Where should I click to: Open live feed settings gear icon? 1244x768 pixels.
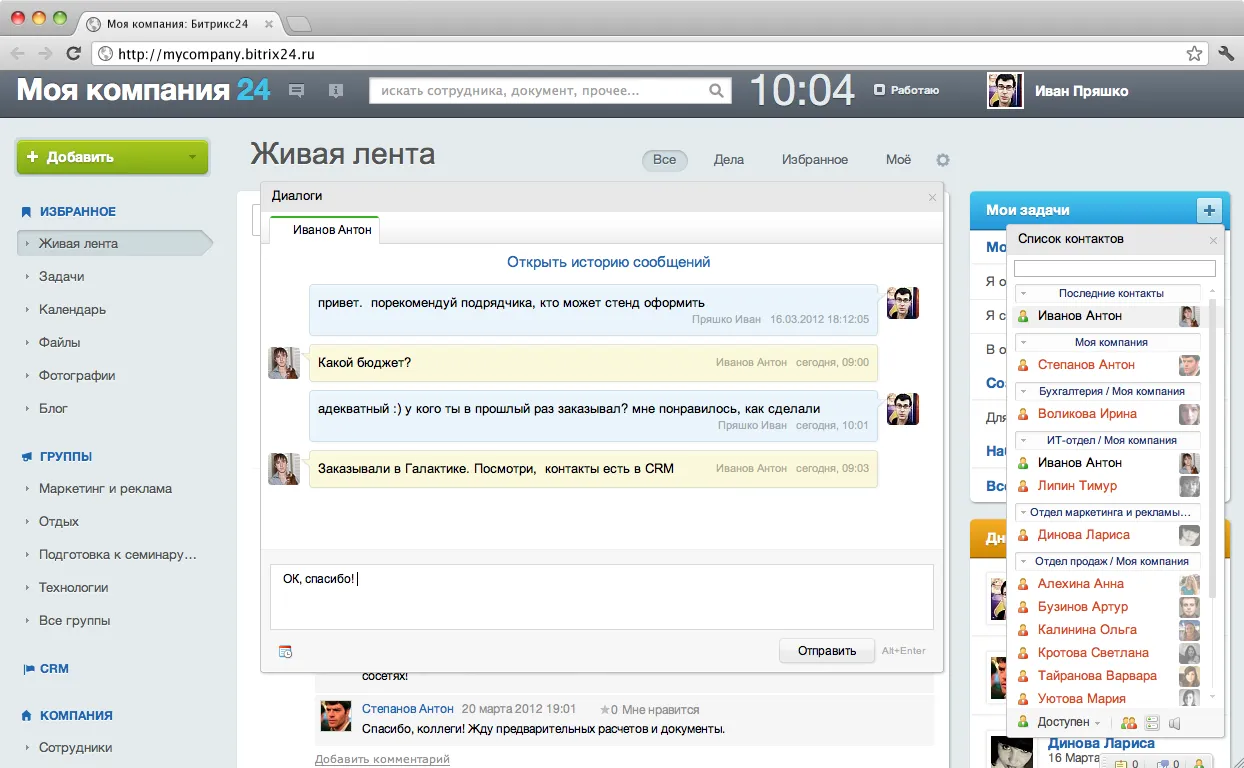[x=942, y=160]
